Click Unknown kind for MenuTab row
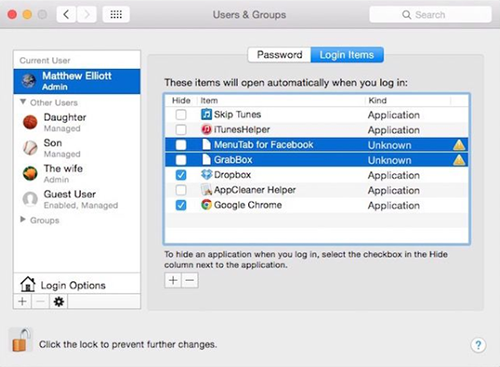The image size is (500, 367). pyautogui.click(x=389, y=145)
